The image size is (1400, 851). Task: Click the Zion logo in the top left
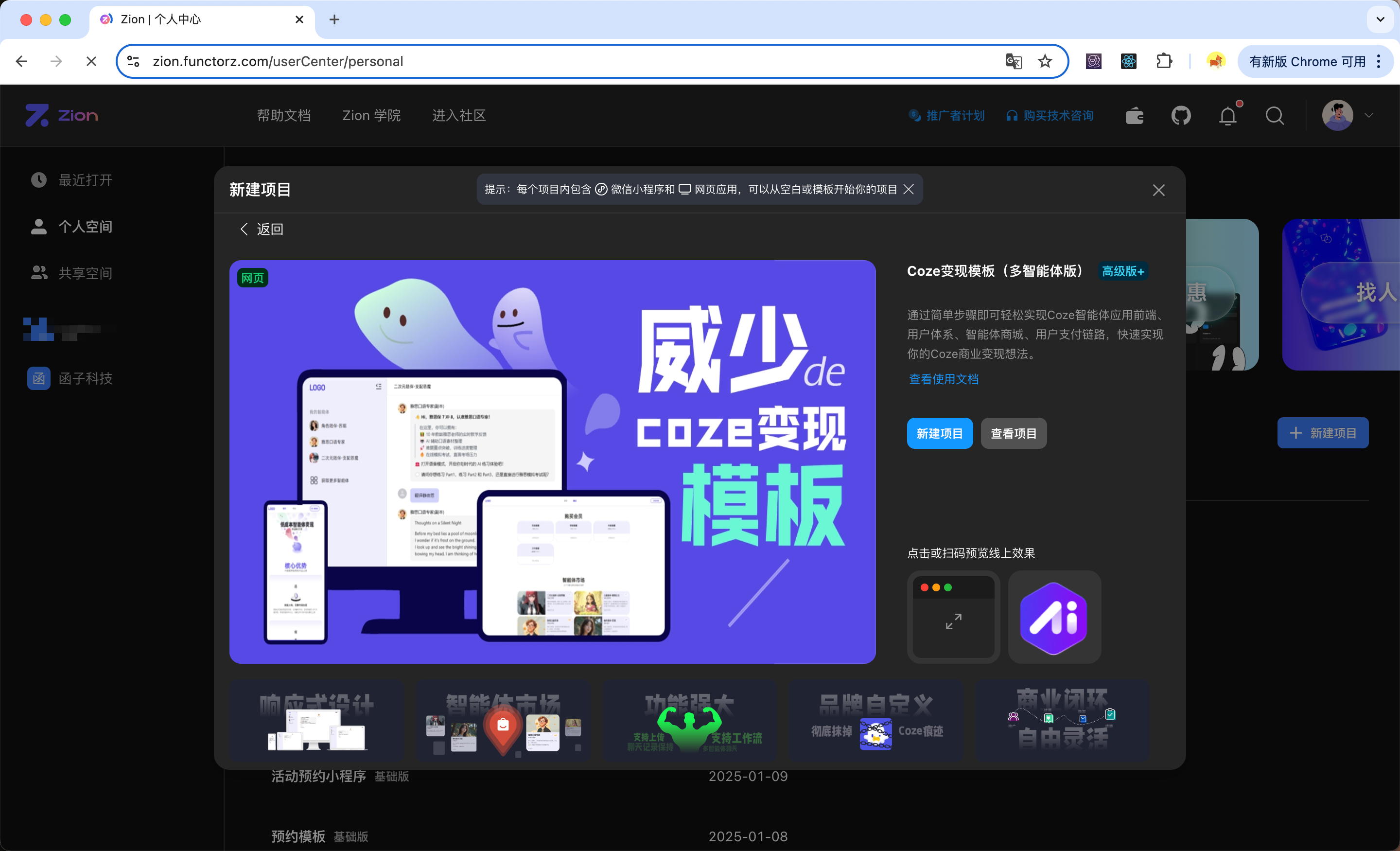tap(61, 115)
